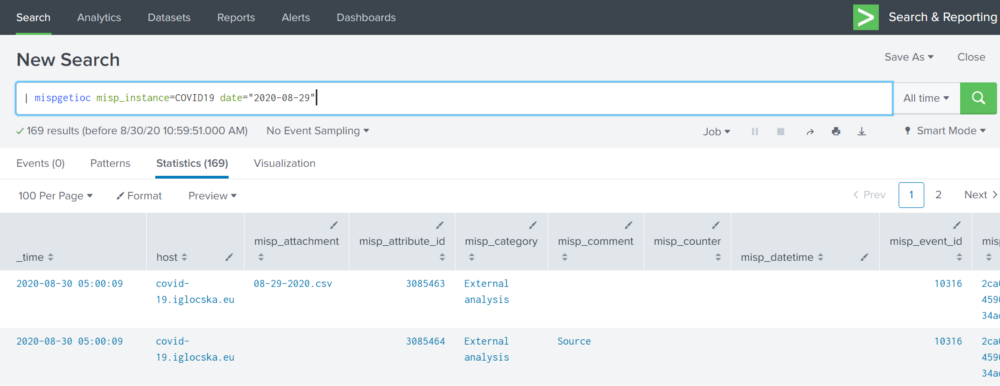Edit misp_counter column pencil icon
This screenshot has height=386, width=1000.
(716, 225)
